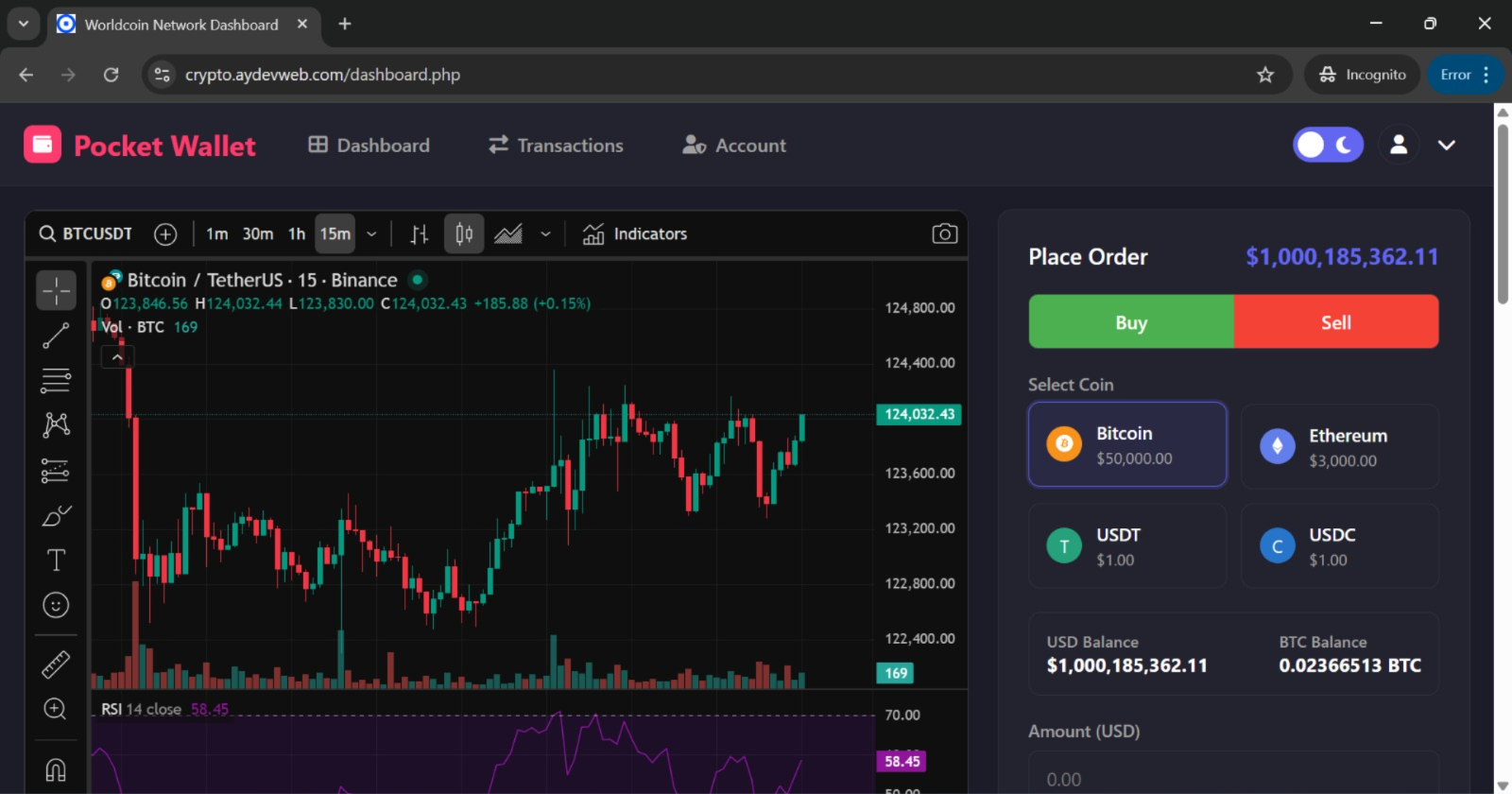
Task: Switch order type to Sell
Action: point(1336,322)
